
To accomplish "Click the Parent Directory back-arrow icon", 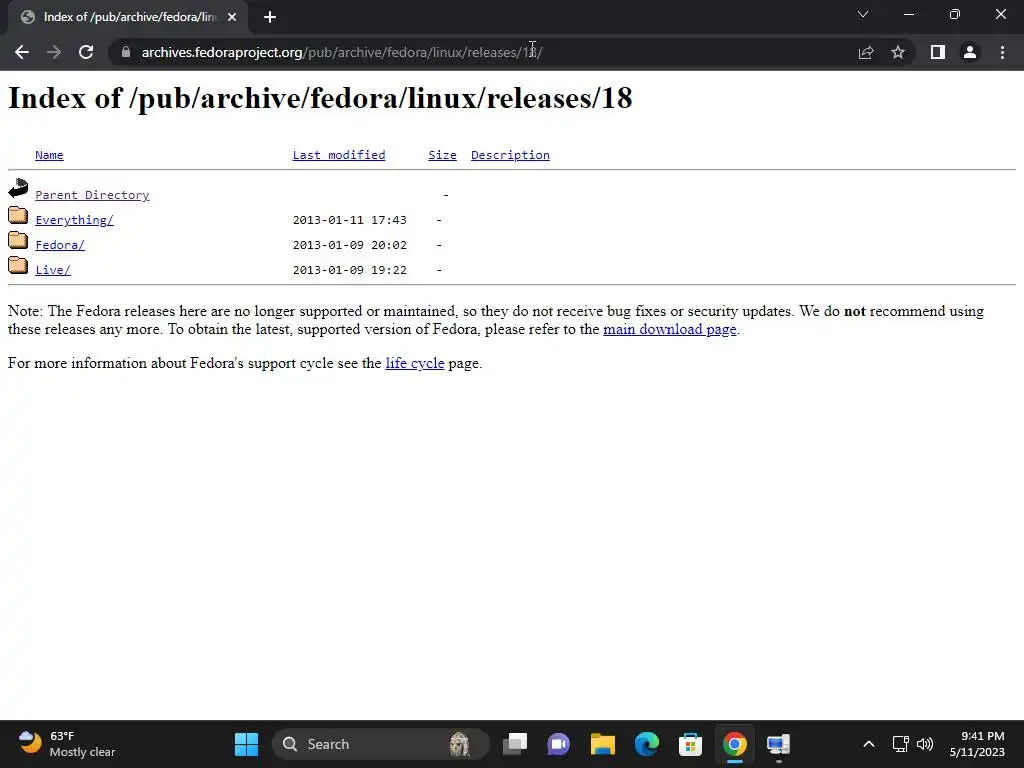I will [18, 188].
